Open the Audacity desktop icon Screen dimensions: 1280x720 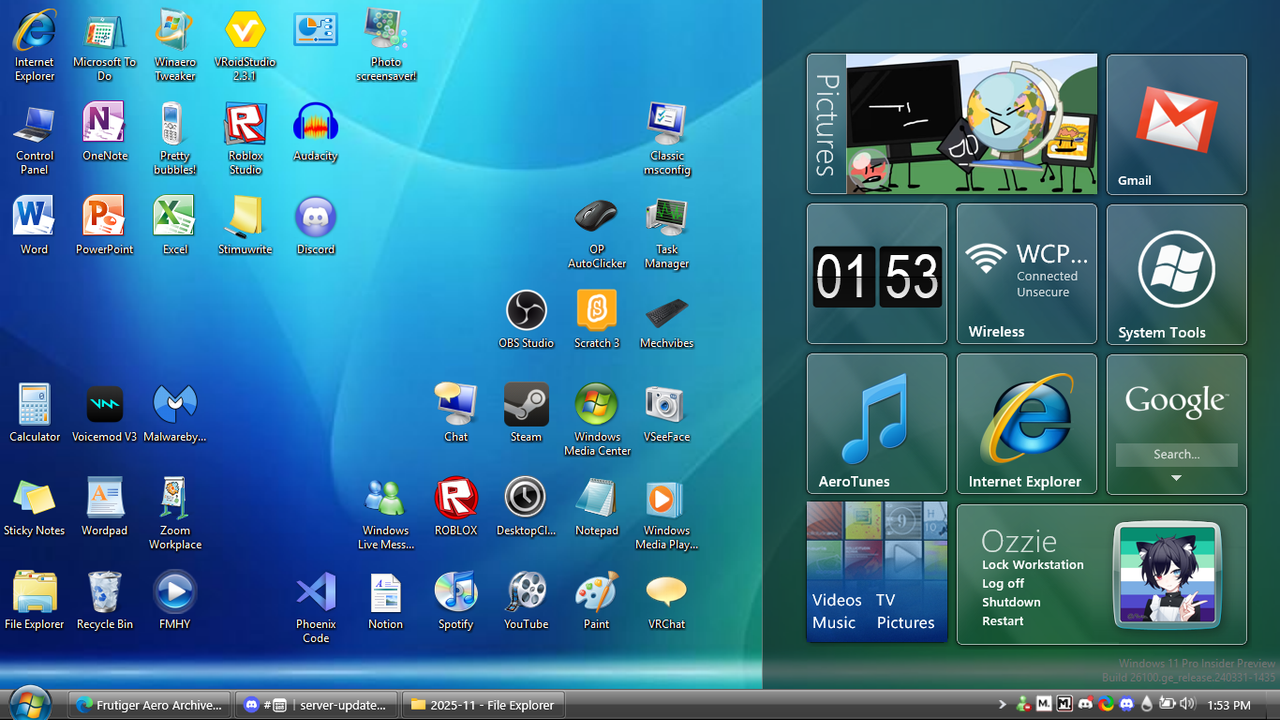316,131
